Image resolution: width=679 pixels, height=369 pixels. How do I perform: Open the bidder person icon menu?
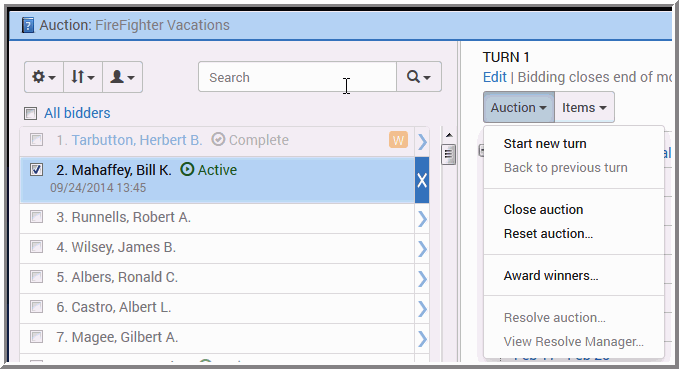(123, 77)
